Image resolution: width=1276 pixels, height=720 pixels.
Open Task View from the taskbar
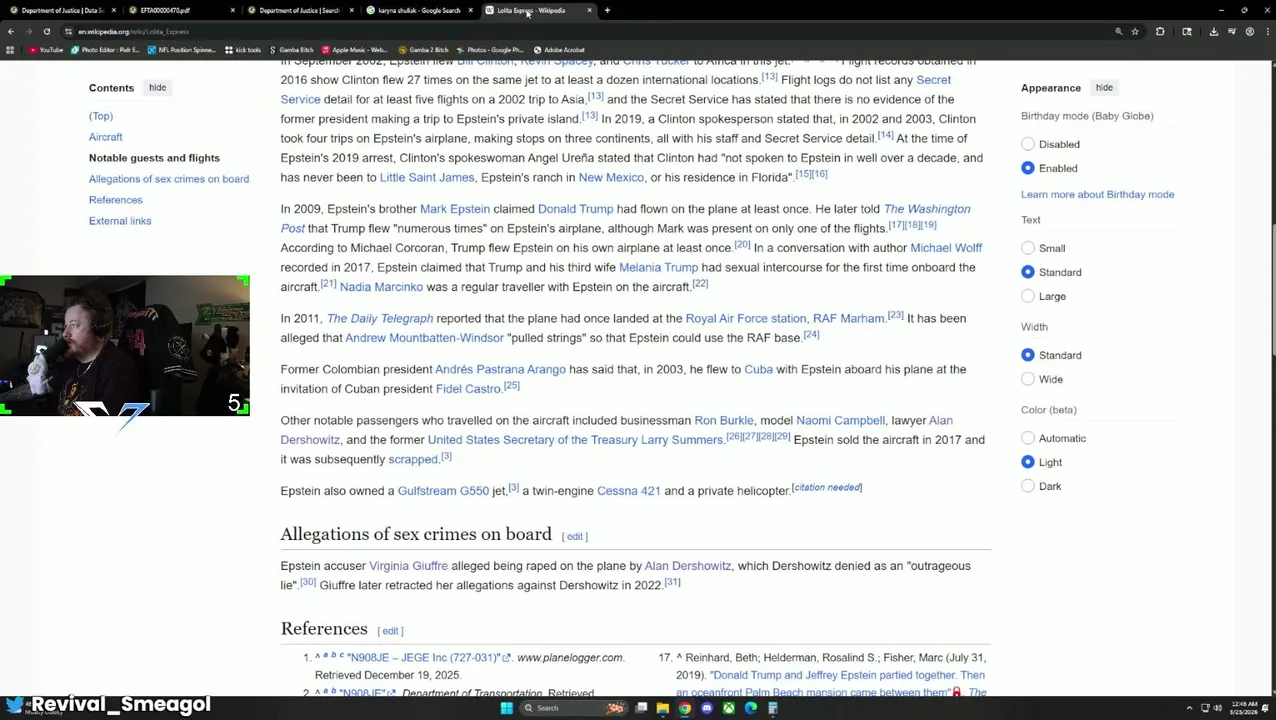[x=640, y=708]
